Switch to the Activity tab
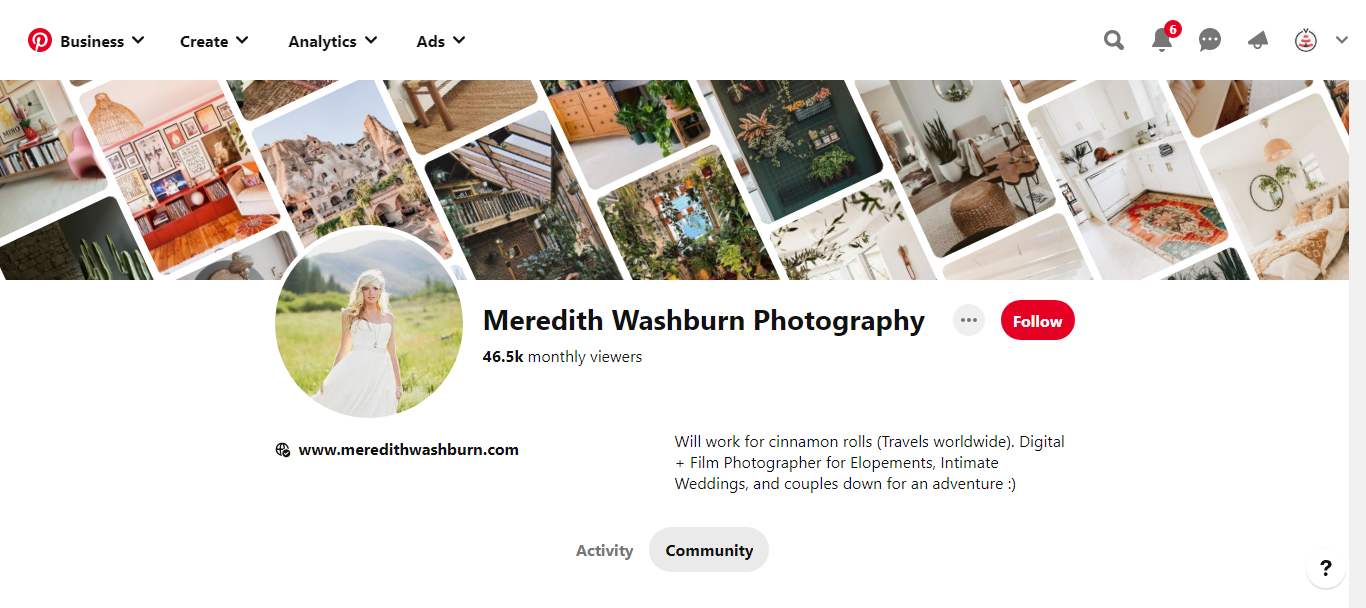The height and width of the screenshot is (608, 1366). (604, 550)
